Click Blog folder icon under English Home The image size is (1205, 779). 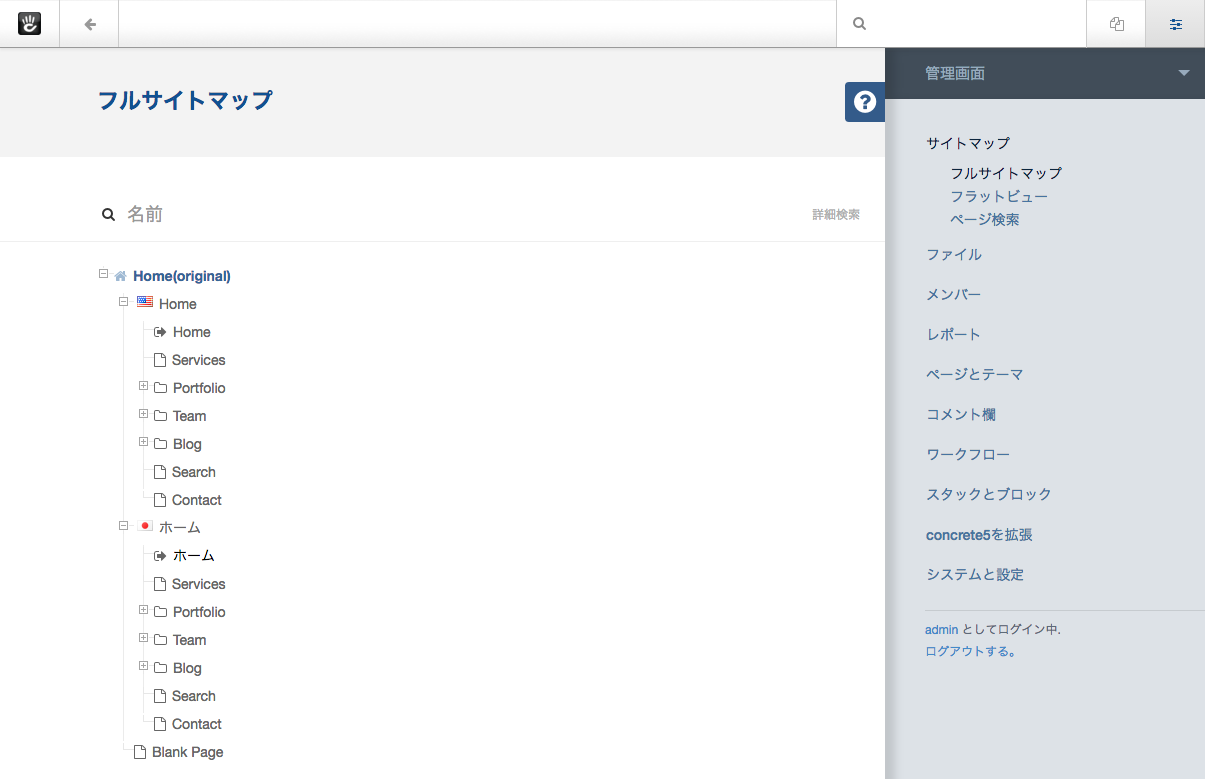coord(160,444)
